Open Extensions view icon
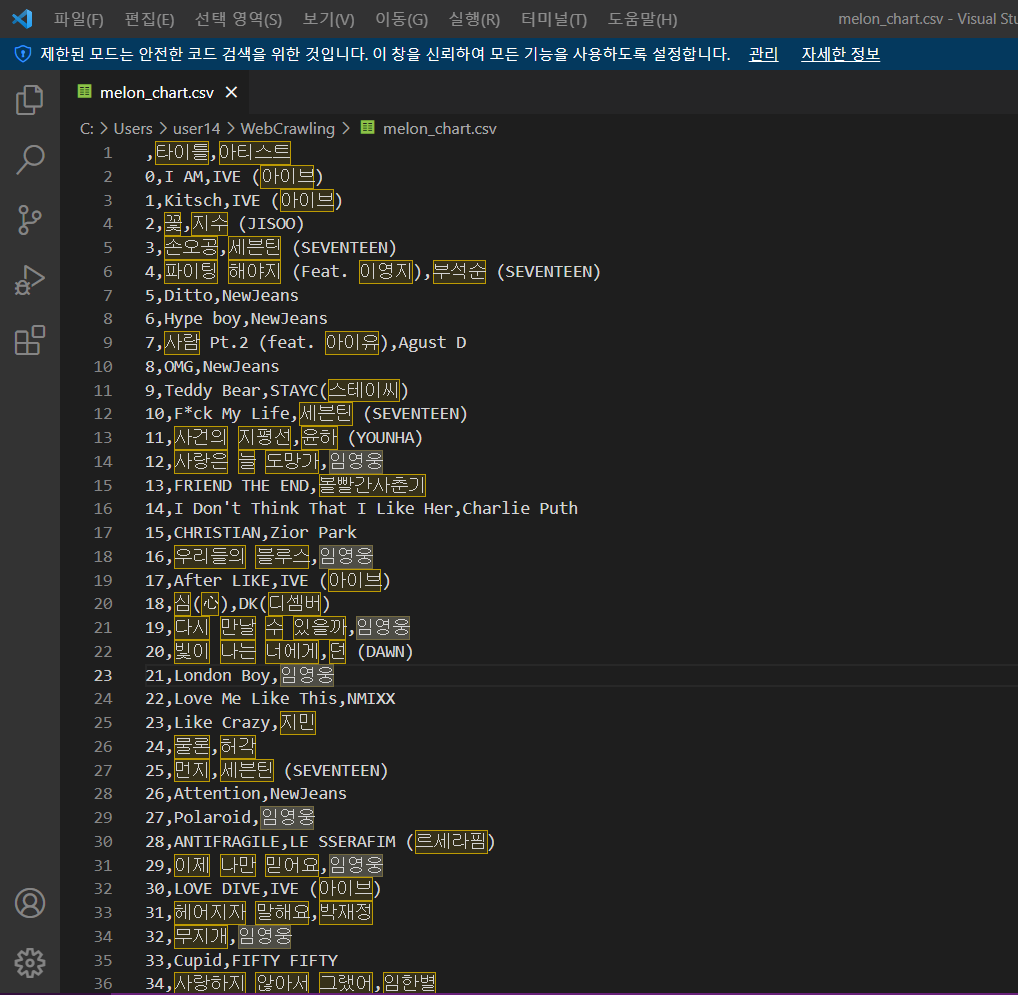 [29, 340]
